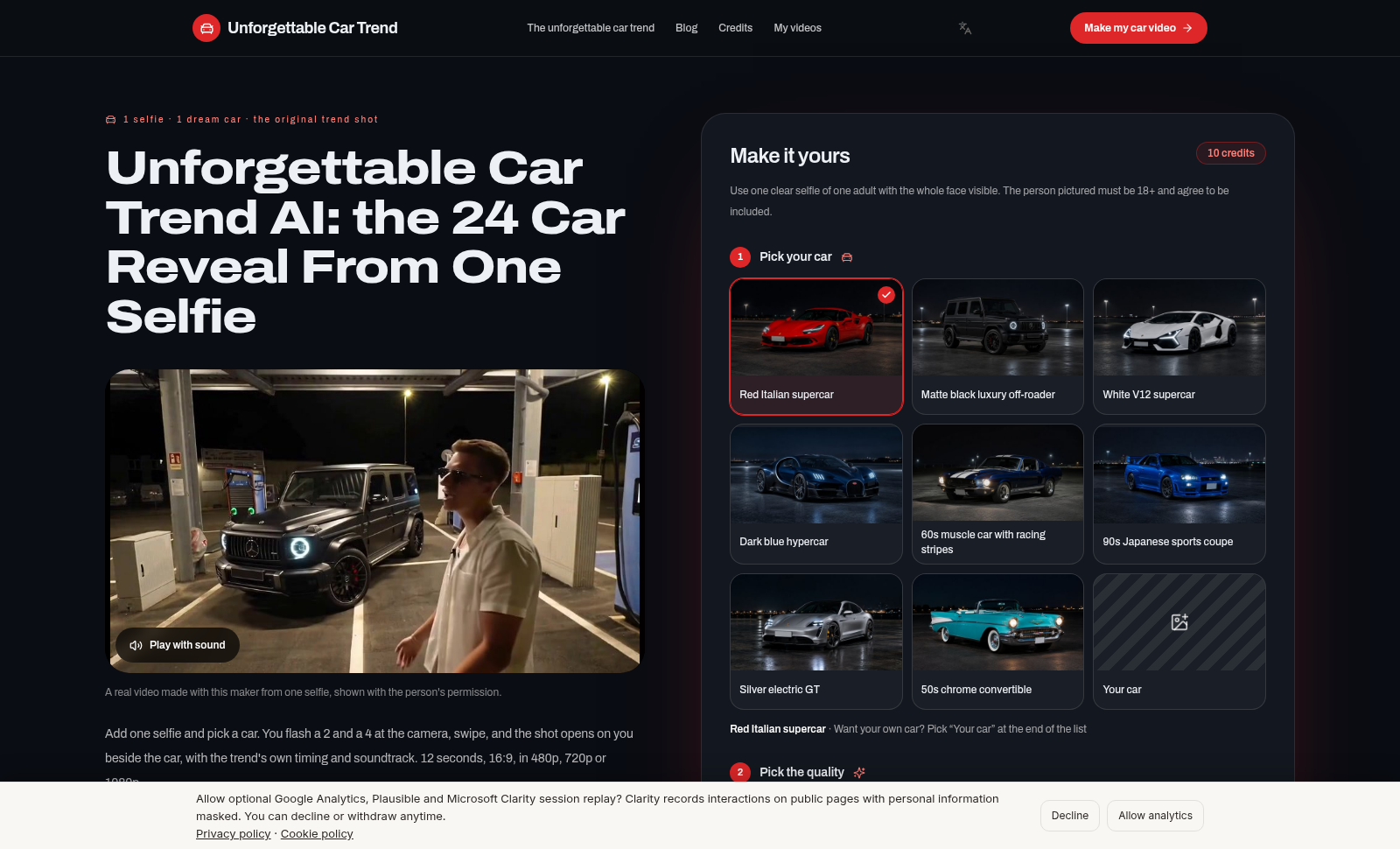Click the 'Want your own car?' hint text
This screenshot has height=849, width=1400.
960,729
